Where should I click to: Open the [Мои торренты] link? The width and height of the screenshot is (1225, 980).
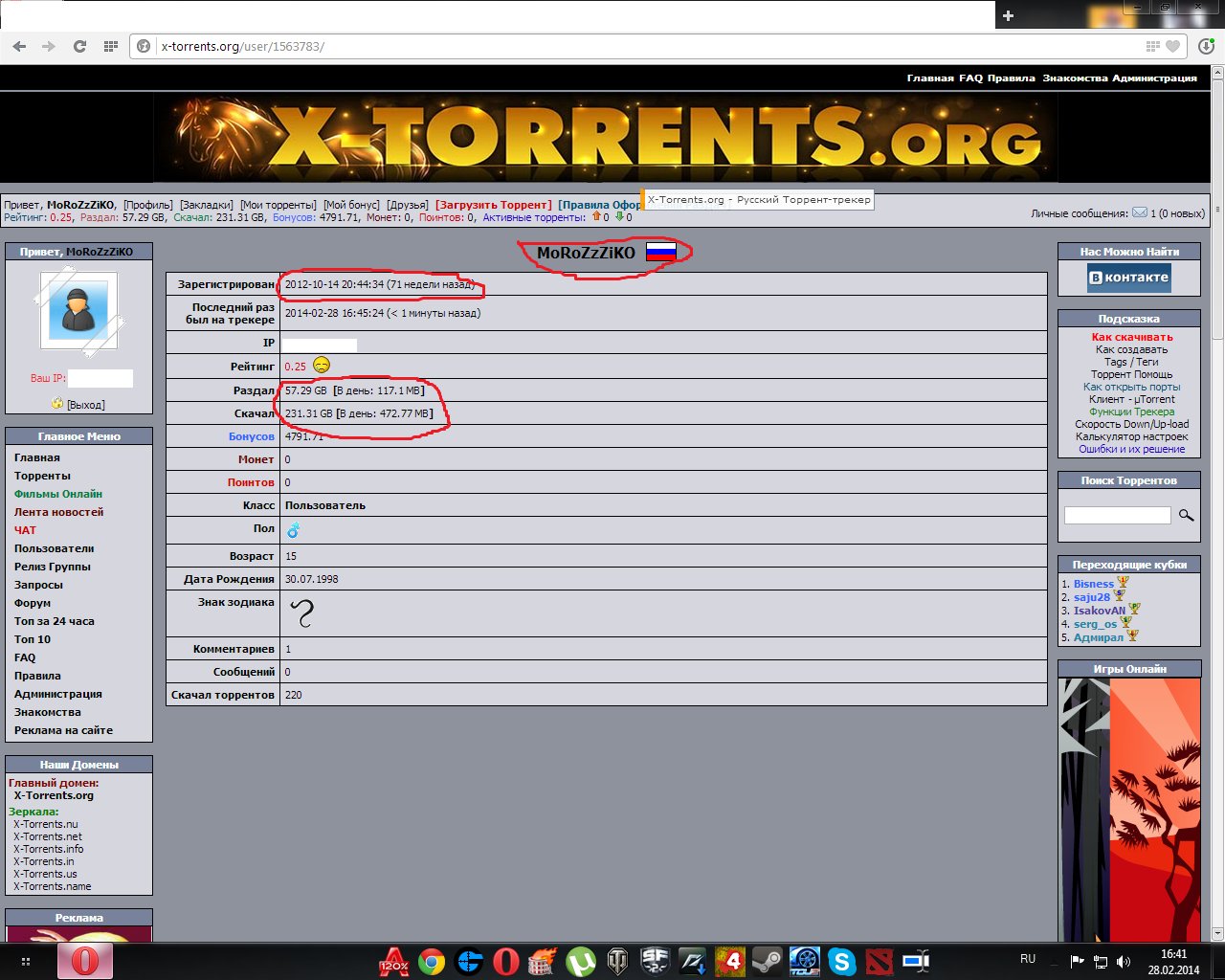(x=278, y=205)
